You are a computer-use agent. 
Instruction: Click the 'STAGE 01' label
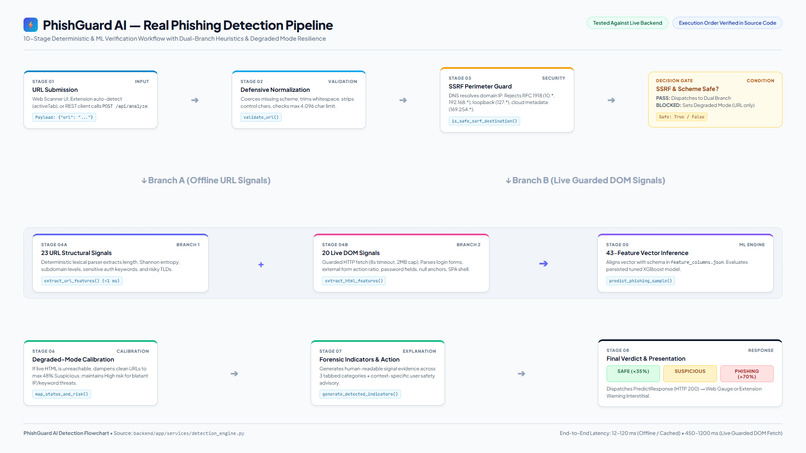tap(43, 81)
